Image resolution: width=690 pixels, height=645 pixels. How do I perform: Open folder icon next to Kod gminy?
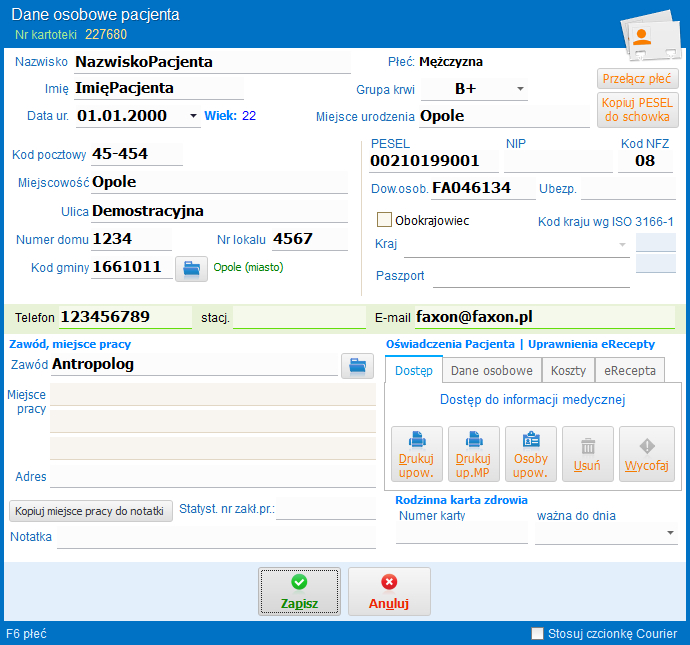[191, 268]
